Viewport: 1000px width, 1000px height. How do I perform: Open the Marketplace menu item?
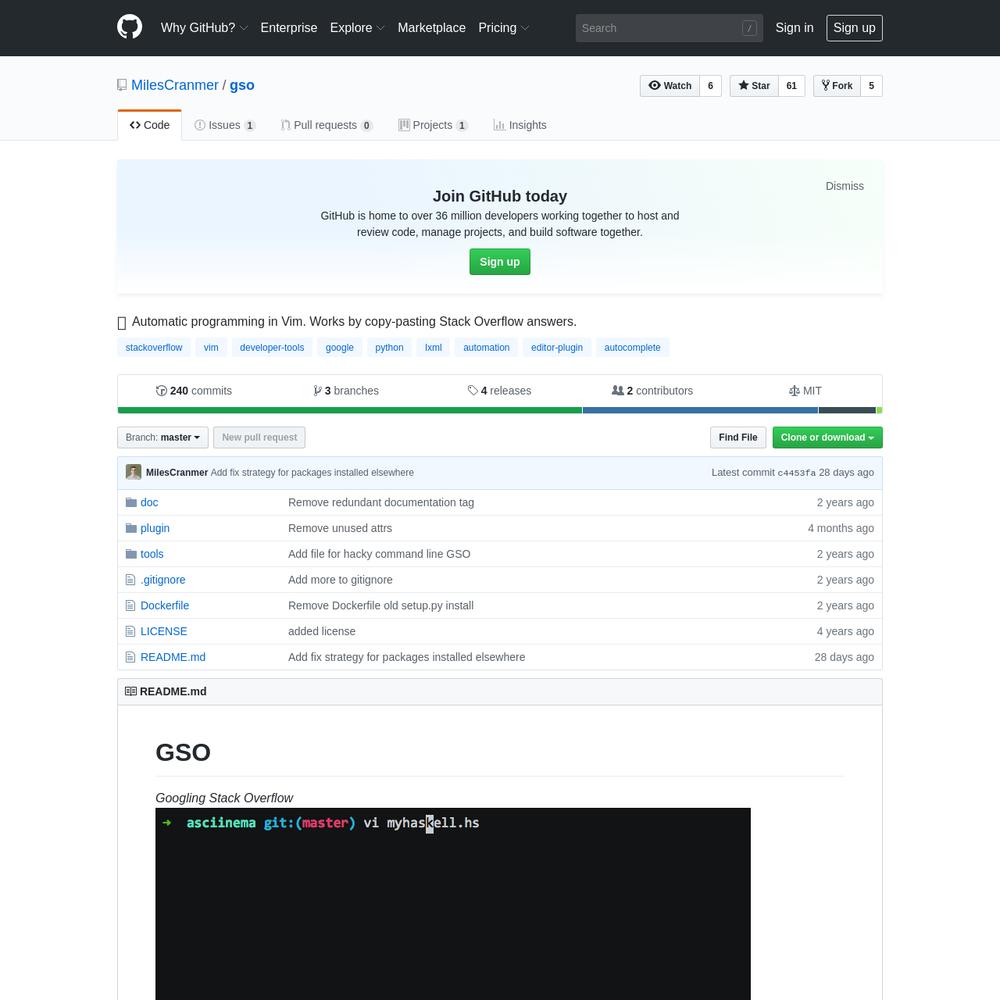(x=432, y=27)
